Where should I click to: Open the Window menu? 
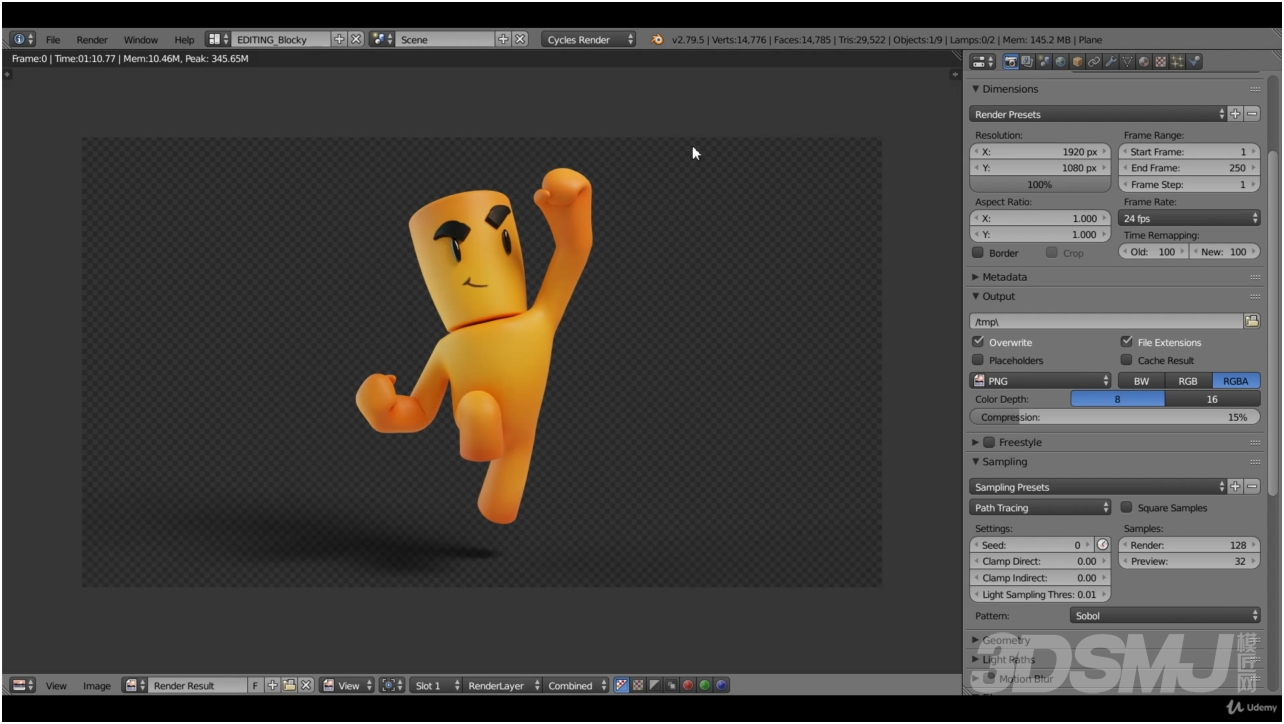(141, 40)
